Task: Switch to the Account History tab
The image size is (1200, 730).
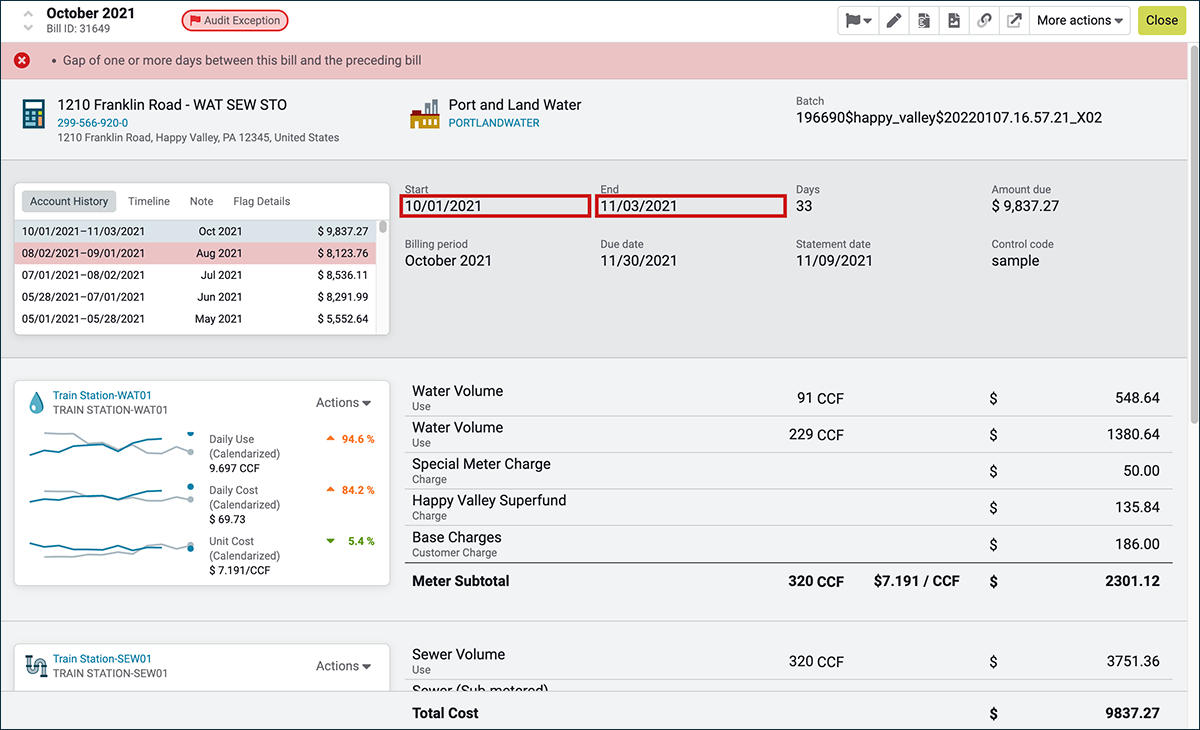Action: tap(69, 201)
